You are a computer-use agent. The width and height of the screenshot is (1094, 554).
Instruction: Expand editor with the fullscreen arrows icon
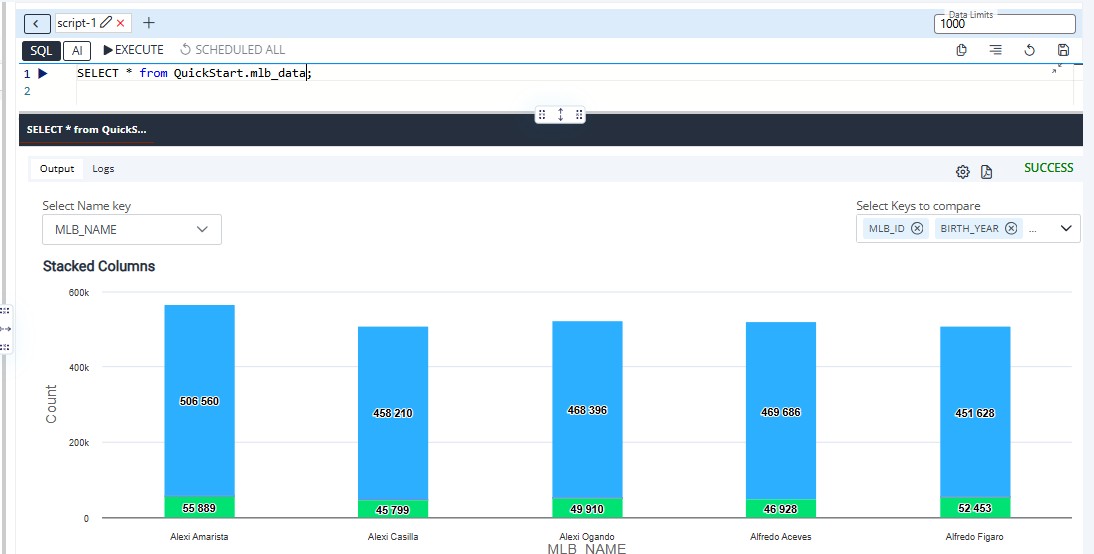tap(1057, 70)
